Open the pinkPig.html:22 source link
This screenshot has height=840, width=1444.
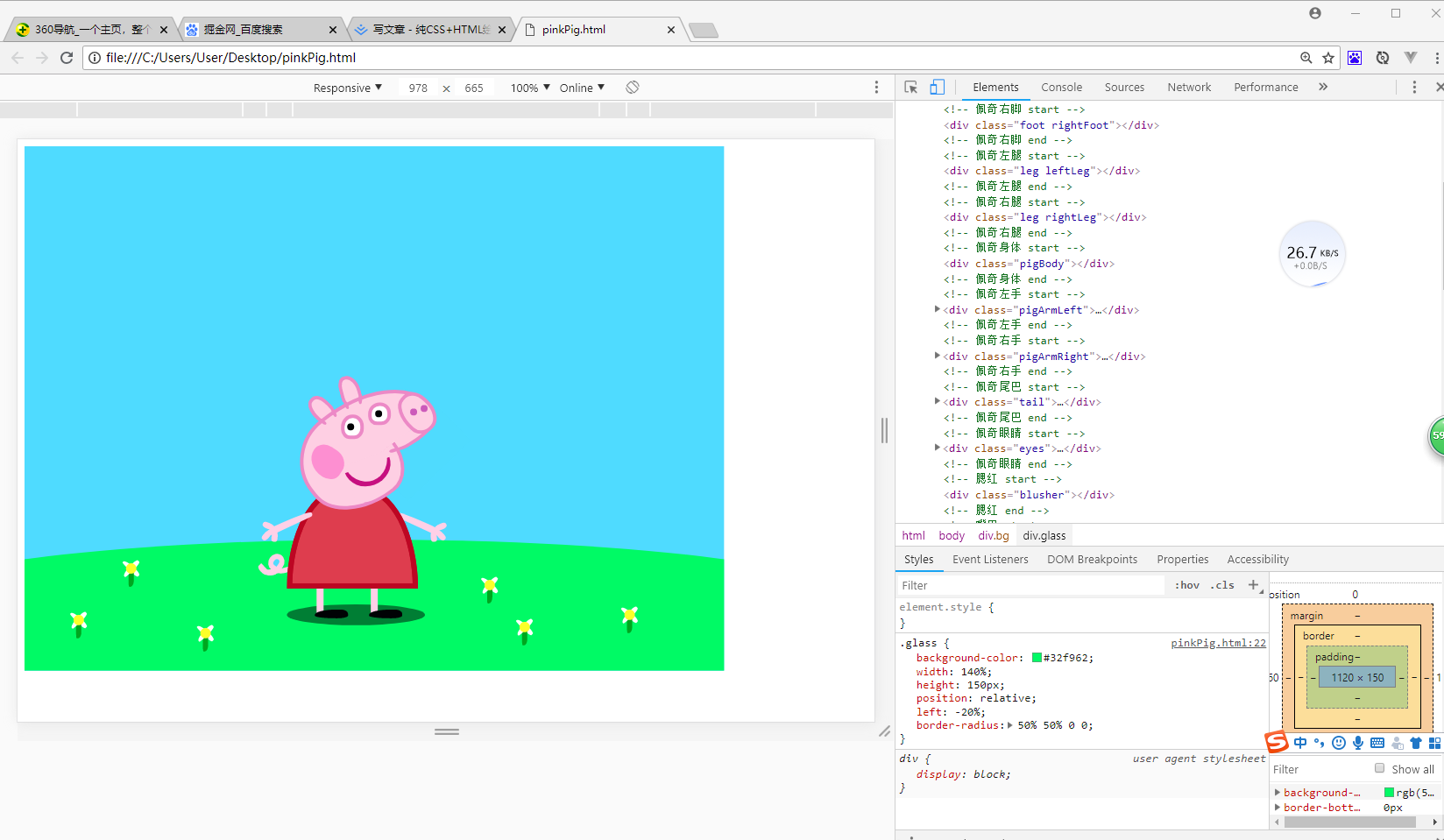(x=1219, y=643)
